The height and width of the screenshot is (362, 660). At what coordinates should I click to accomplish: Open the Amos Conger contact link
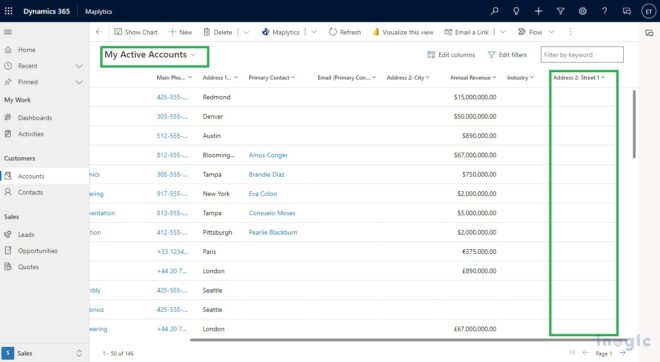(x=268, y=155)
